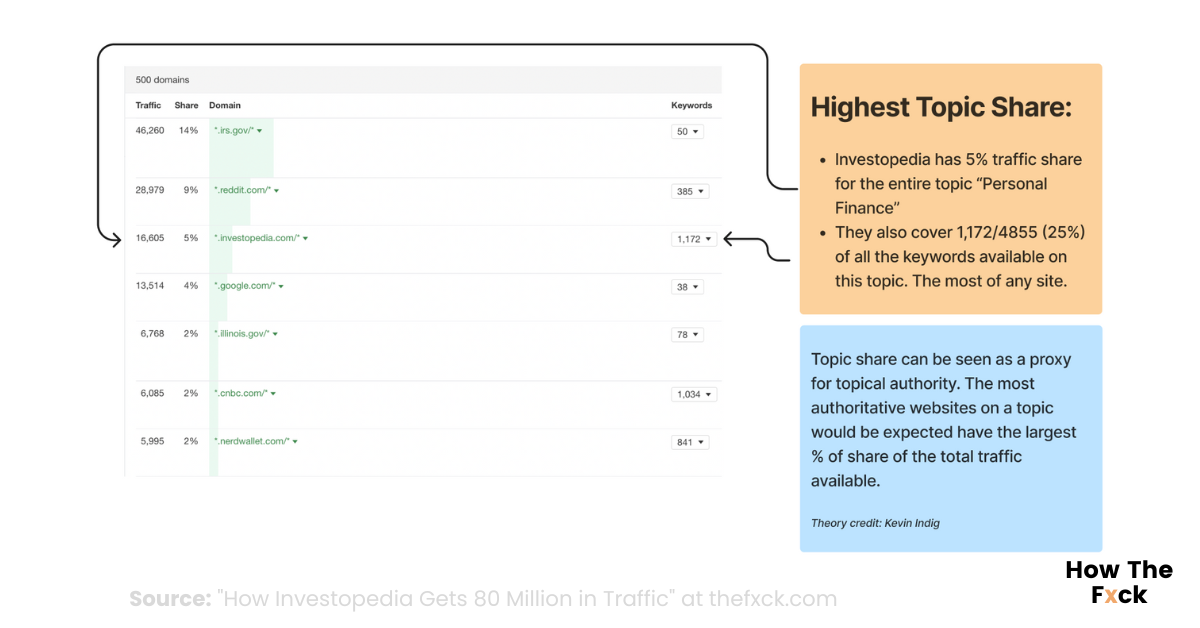Sort the table by the Traffic column header
The width and height of the screenshot is (1200, 628).
coord(147,105)
